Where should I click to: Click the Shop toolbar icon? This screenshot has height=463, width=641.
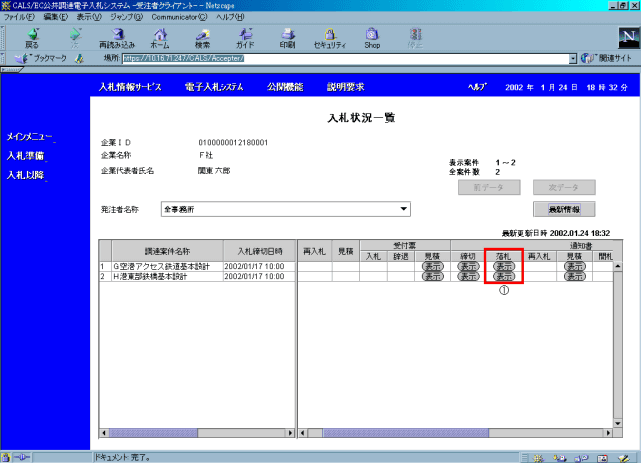(372, 38)
